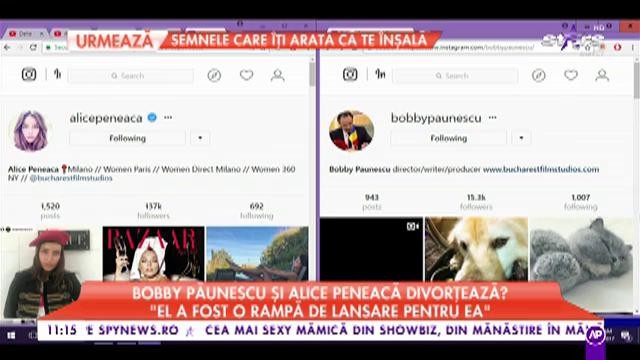Image resolution: width=640 pixels, height=360 pixels.
Task: Click Following button on alicepeneaca profile
Action: point(127,138)
